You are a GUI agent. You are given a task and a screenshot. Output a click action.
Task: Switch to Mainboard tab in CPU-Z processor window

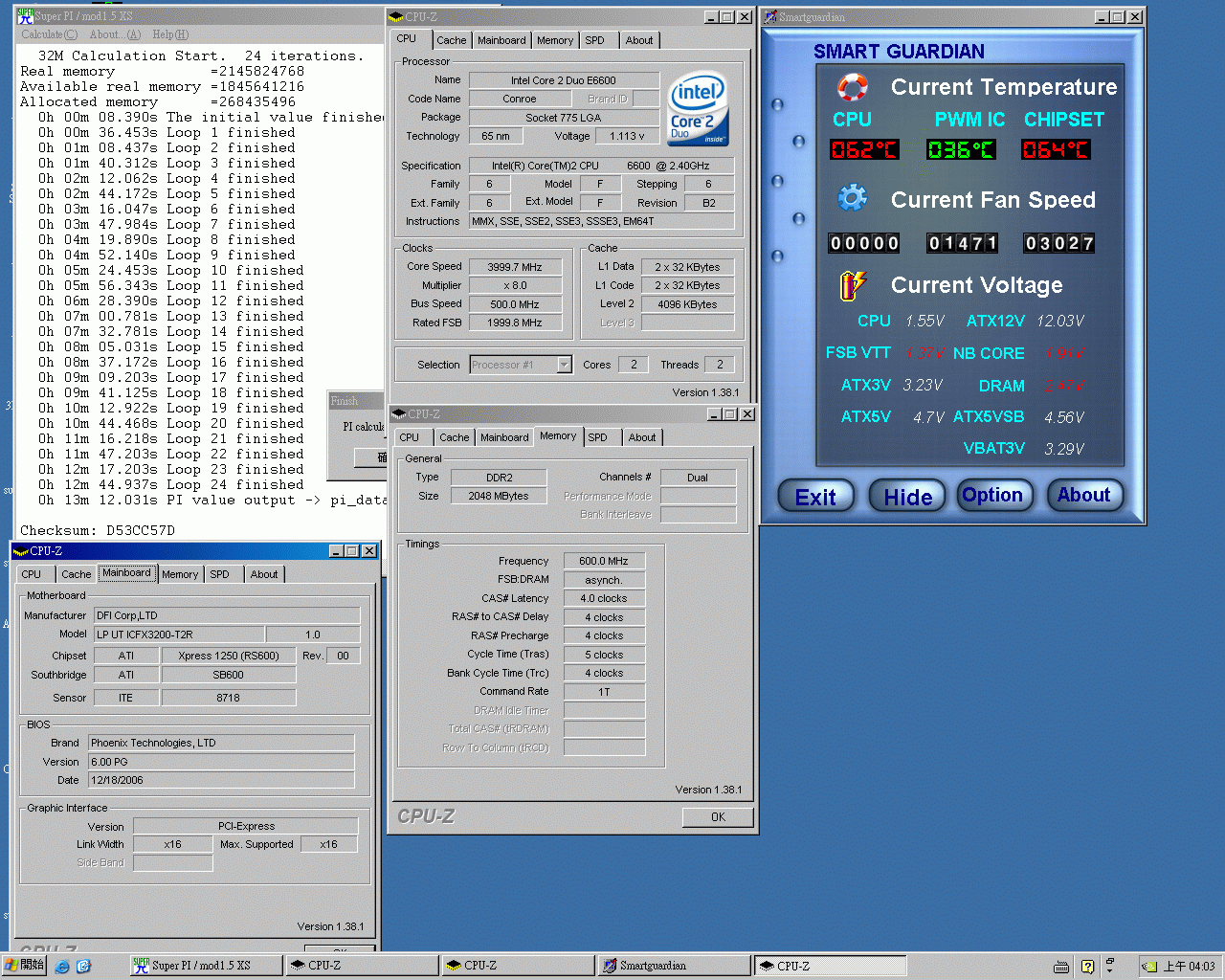tap(501, 40)
